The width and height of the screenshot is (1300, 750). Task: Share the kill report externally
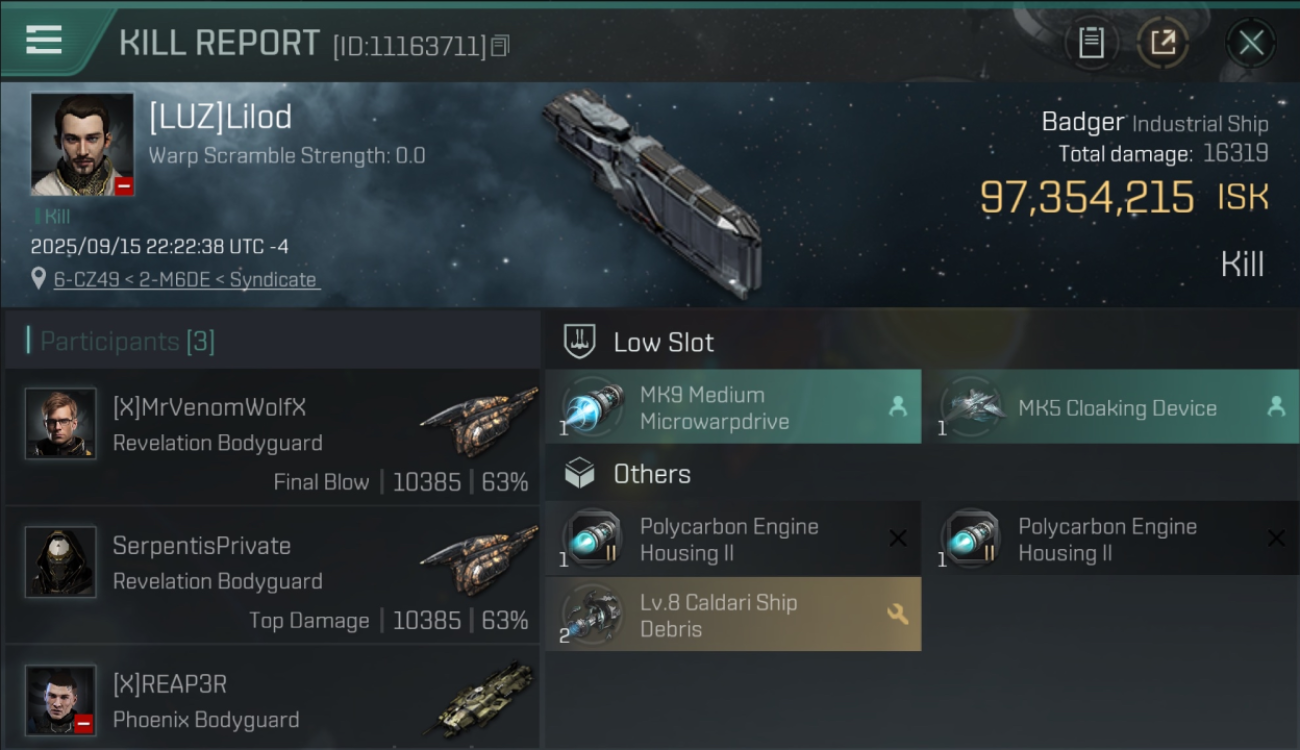click(x=1162, y=43)
